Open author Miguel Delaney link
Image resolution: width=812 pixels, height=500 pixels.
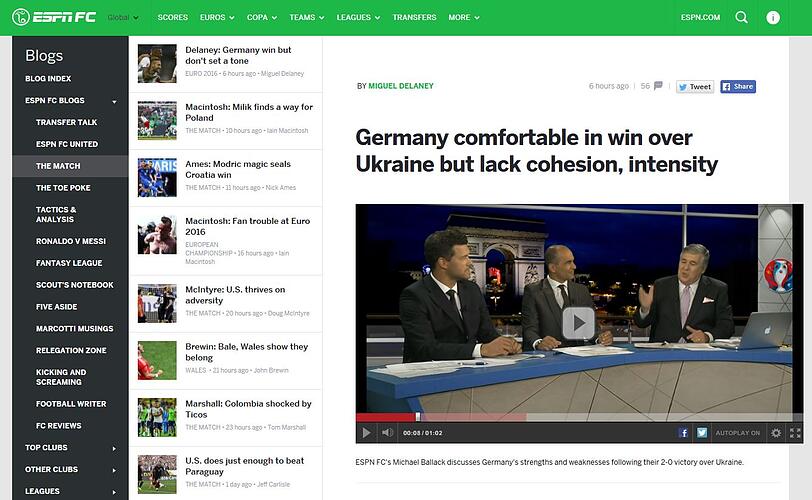pos(401,86)
